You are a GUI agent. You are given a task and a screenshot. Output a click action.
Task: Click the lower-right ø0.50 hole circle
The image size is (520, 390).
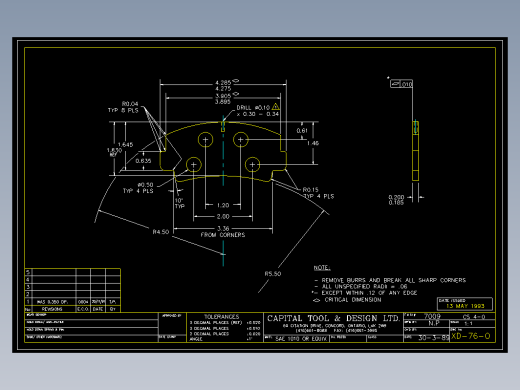(x=252, y=165)
